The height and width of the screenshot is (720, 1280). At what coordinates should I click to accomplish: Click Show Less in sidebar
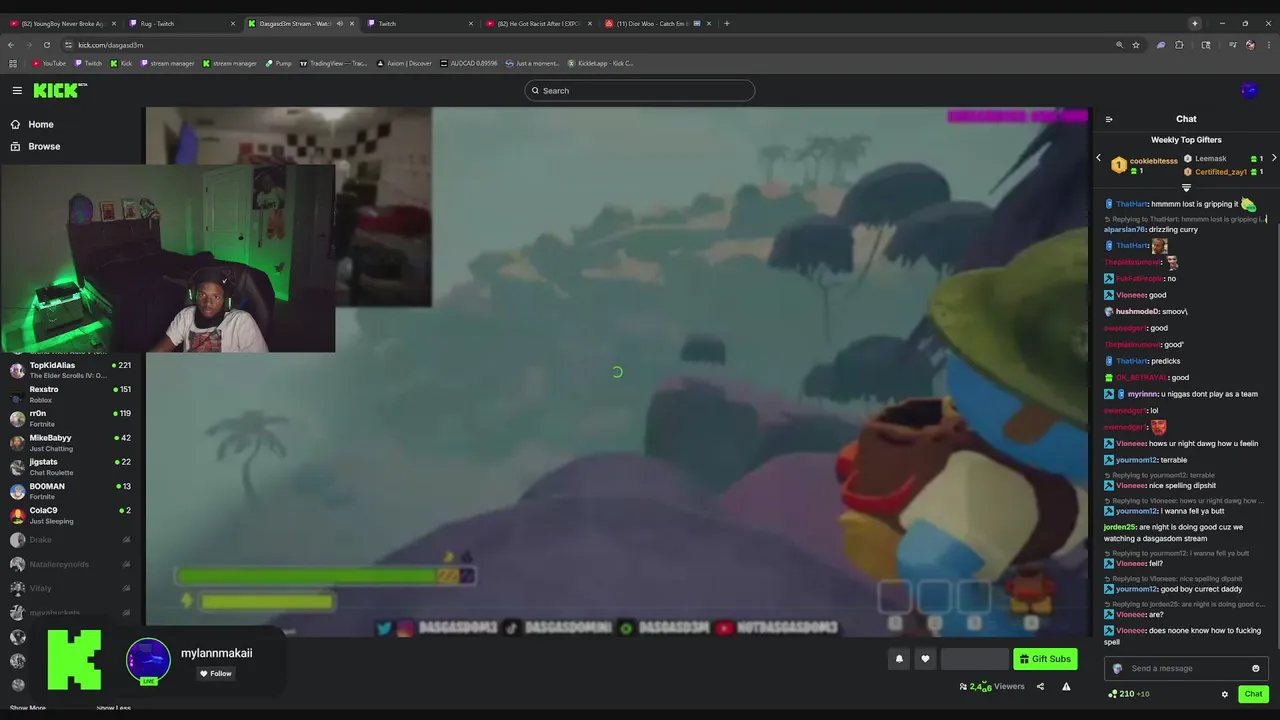pyautogui.click(x=113, y=708)
